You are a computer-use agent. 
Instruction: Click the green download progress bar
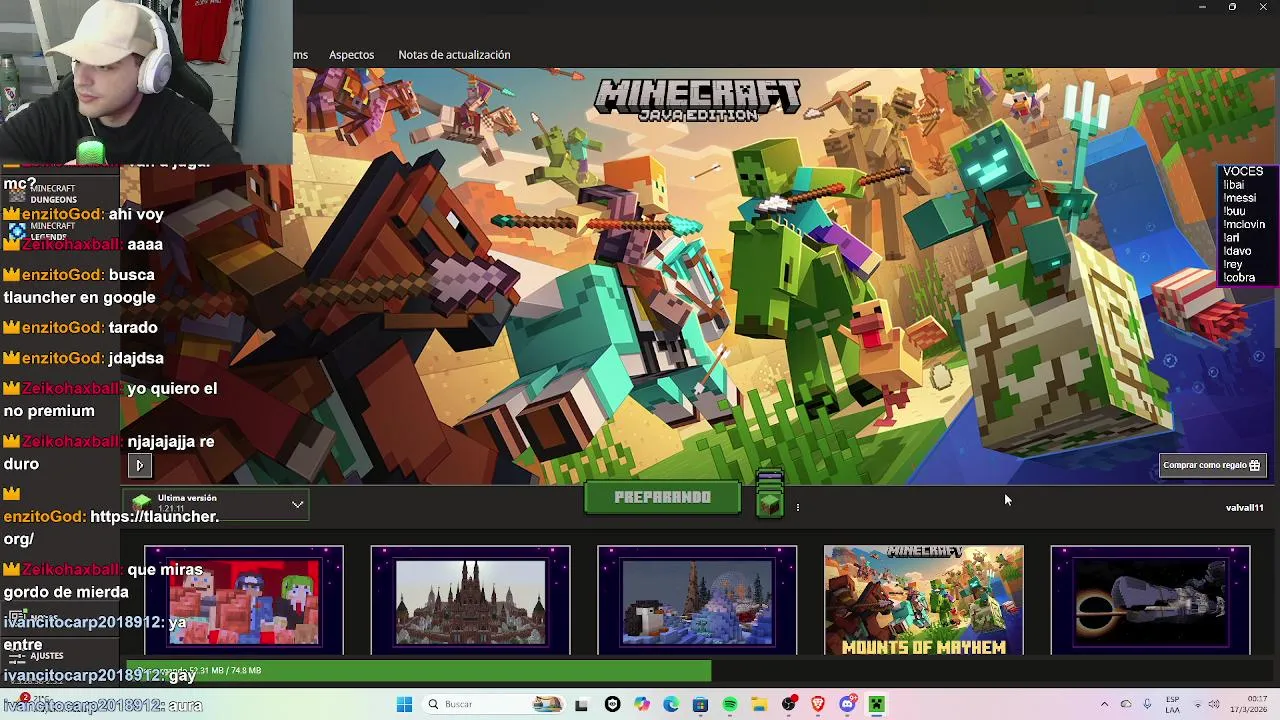coord(418,671)
